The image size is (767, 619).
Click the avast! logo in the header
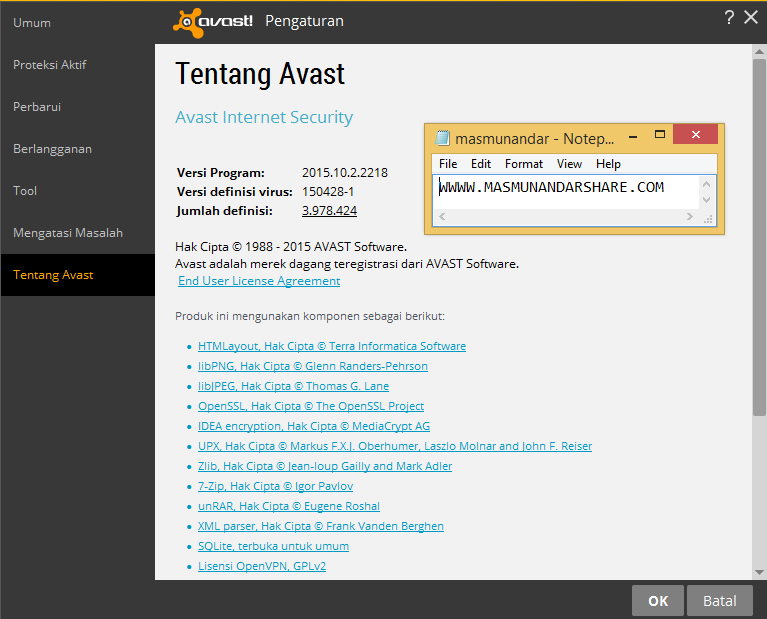[213, 22]
